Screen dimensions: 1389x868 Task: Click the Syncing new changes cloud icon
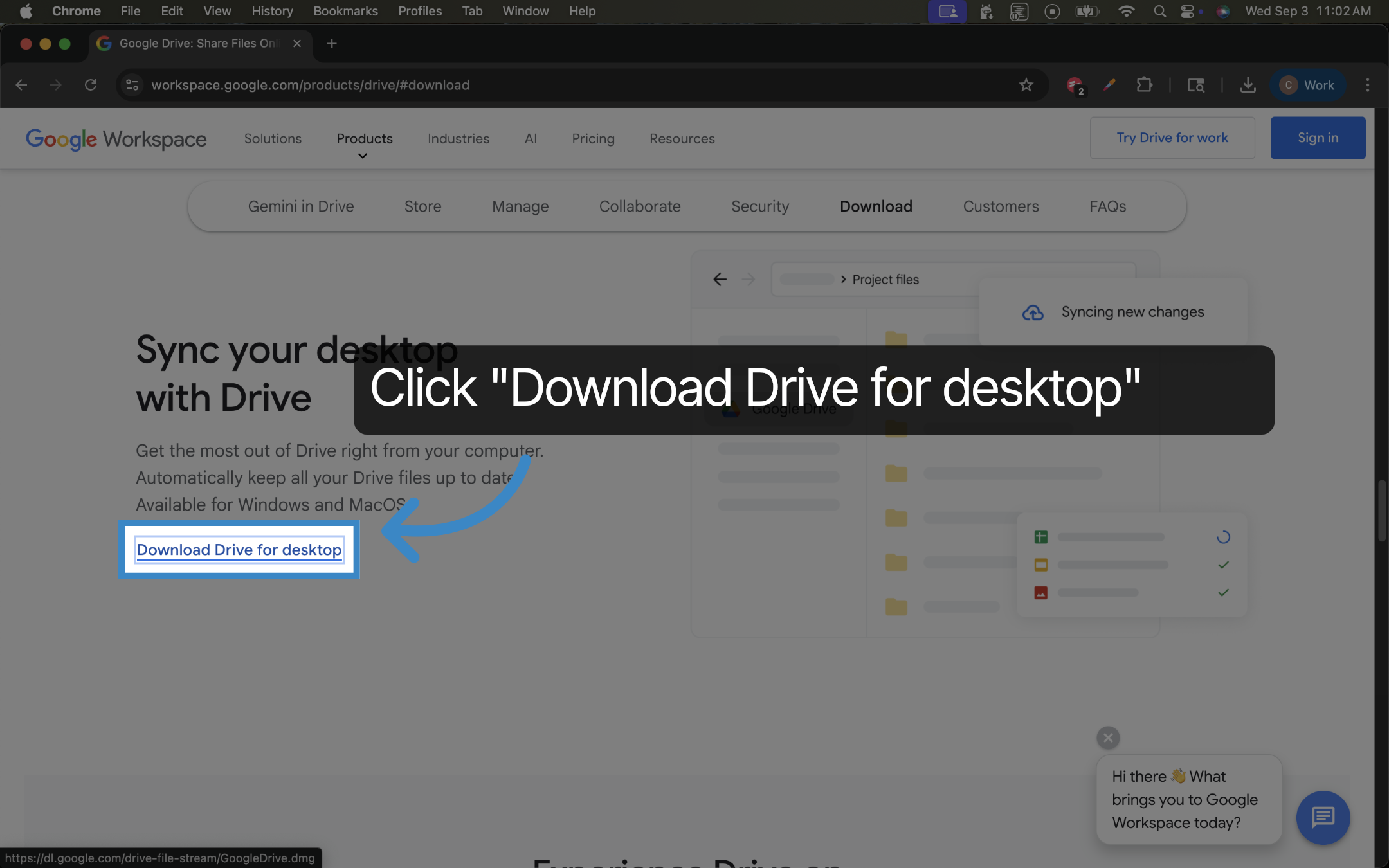(1033, 312)
